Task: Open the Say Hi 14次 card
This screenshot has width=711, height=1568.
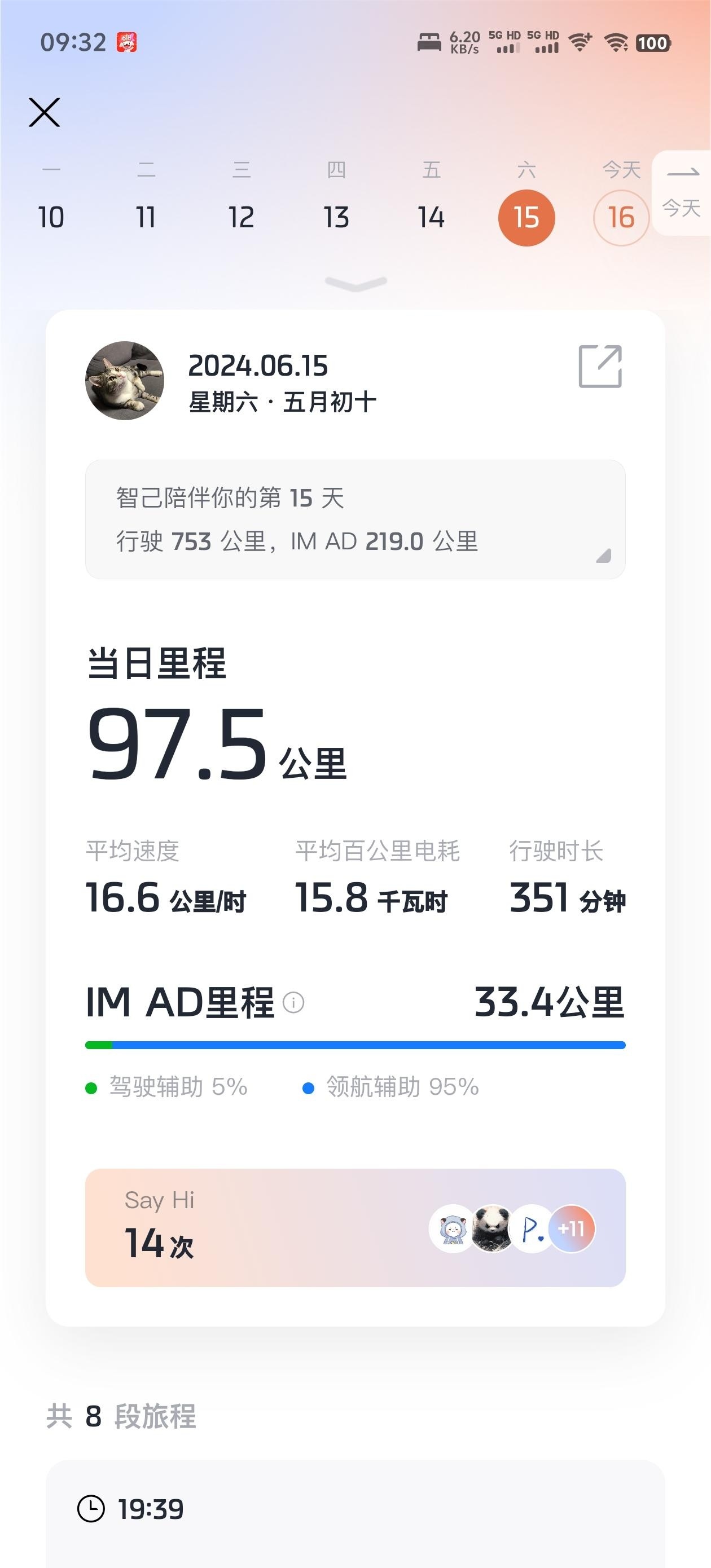Action: click(x=355, y=1228)
